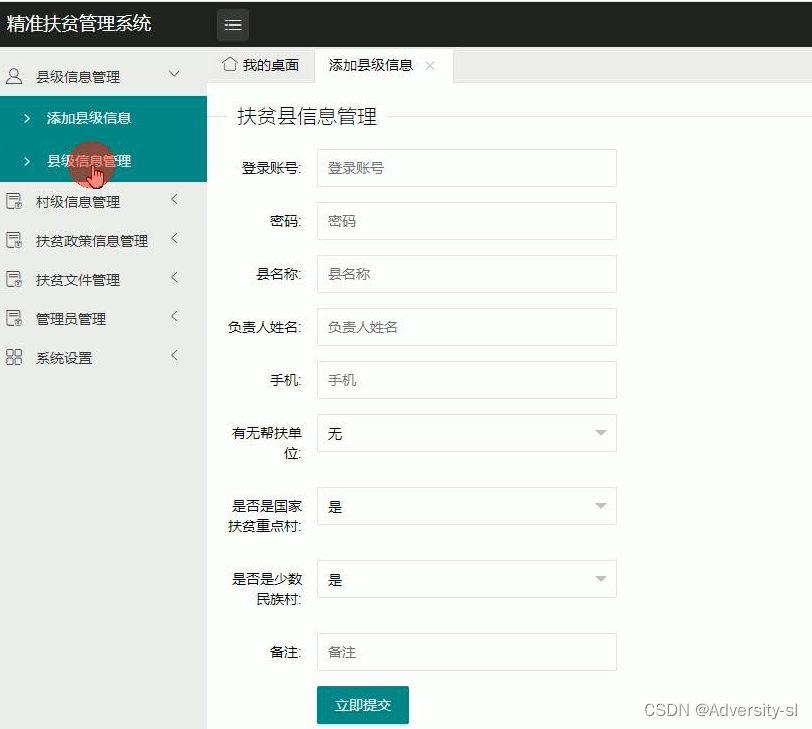Click the 扶贫文件管理 document icon
812x729 pixels.
[13, 278]
